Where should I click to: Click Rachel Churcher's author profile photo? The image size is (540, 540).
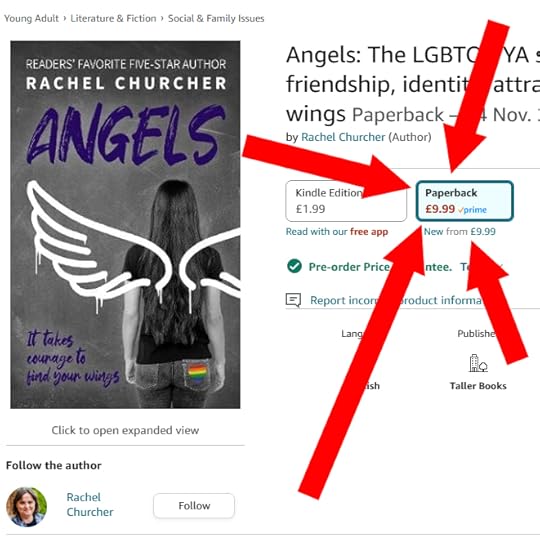click(26, 507)
